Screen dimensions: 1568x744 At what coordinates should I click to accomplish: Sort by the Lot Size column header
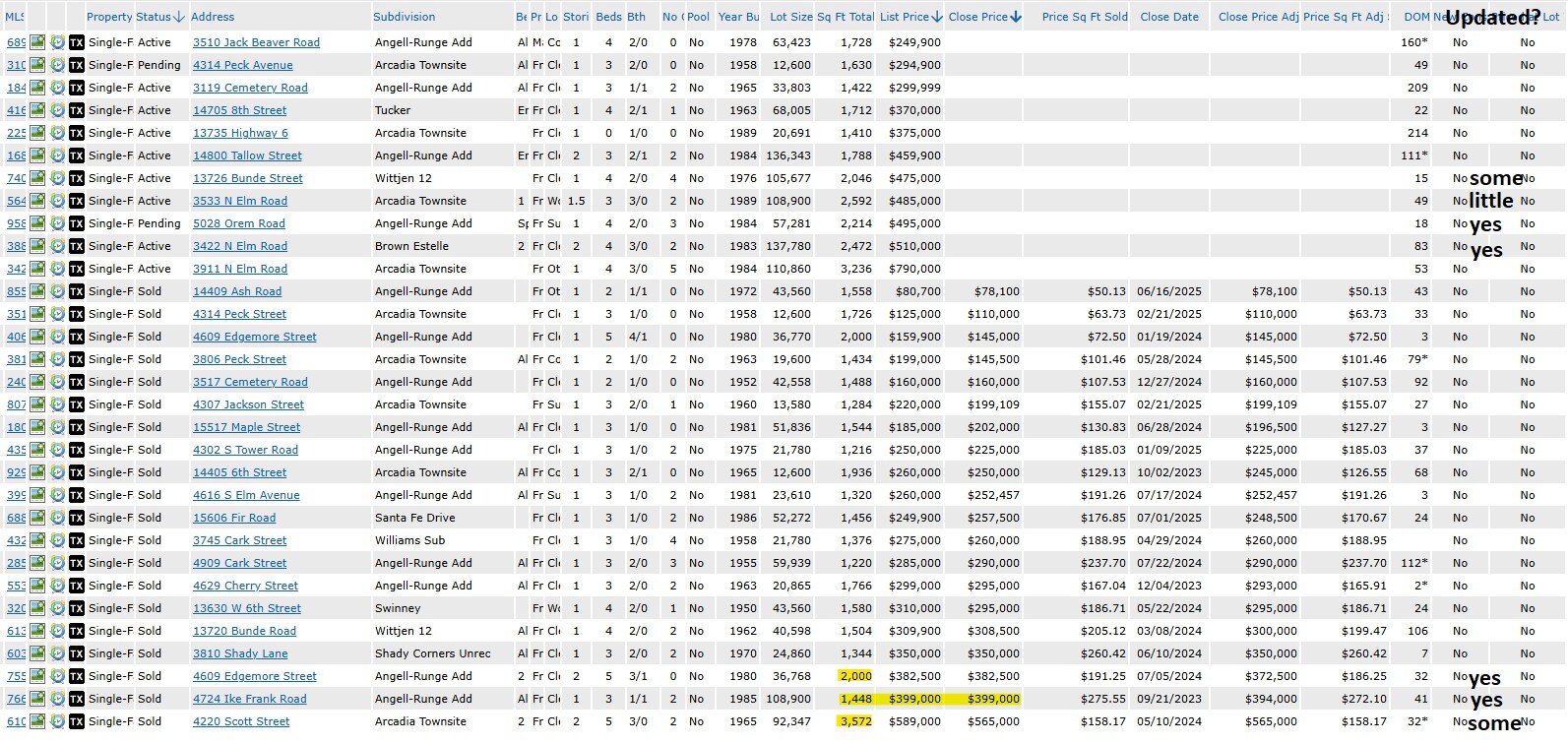pos(791,17)
